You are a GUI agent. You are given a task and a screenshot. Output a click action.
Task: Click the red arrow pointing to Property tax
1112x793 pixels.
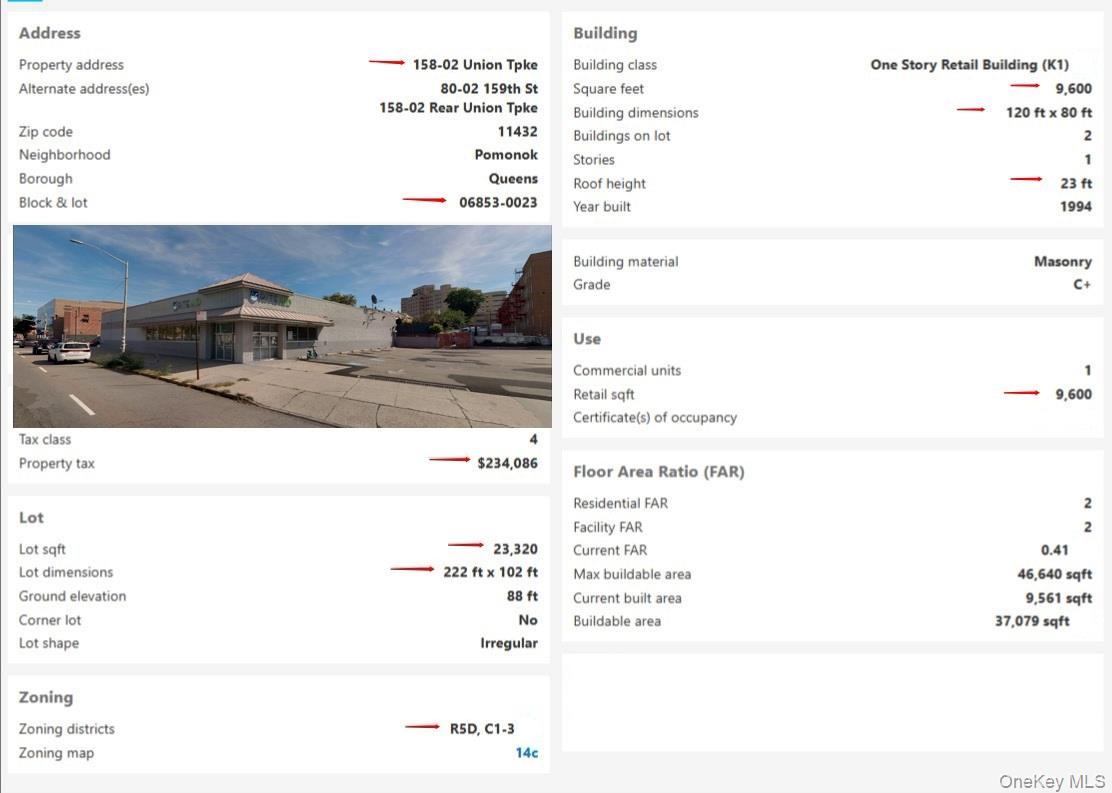[x=449, y=460]
